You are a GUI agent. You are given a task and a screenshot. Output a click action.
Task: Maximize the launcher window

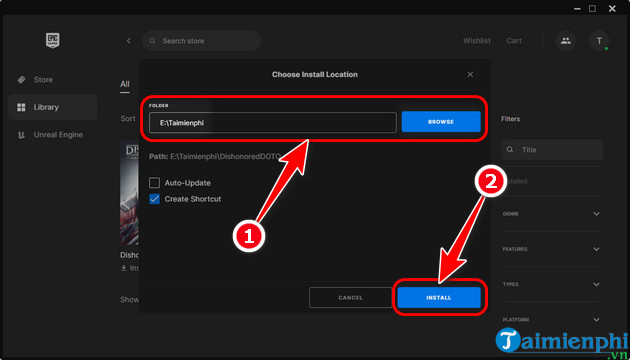click(592, 8)
